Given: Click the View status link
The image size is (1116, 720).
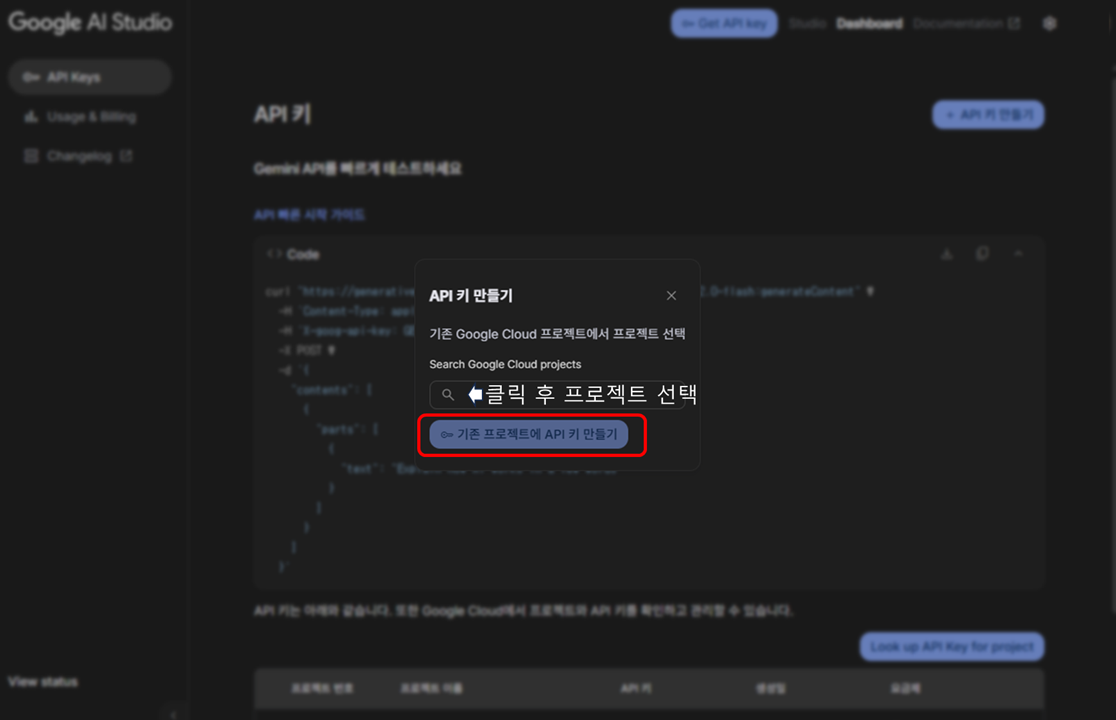Looking at the screenshot, I should click(x=43, y=682).
